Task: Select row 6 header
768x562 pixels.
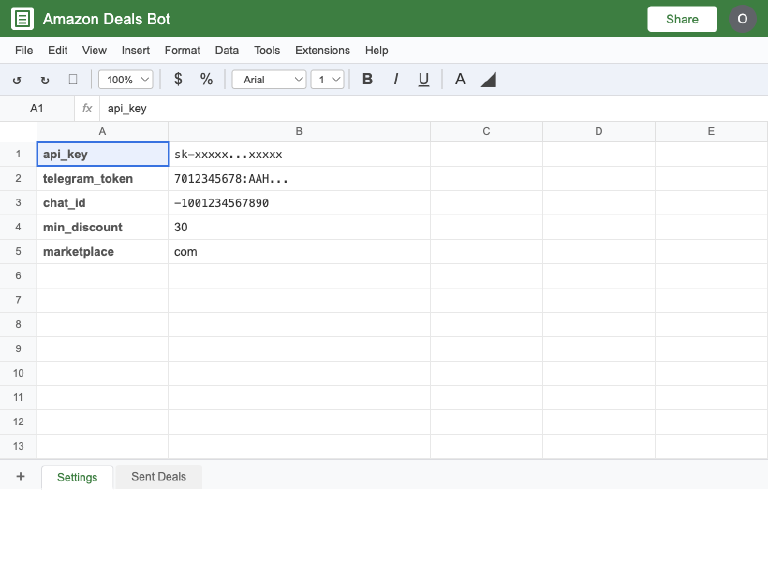Action: click(x=18, y=276)
